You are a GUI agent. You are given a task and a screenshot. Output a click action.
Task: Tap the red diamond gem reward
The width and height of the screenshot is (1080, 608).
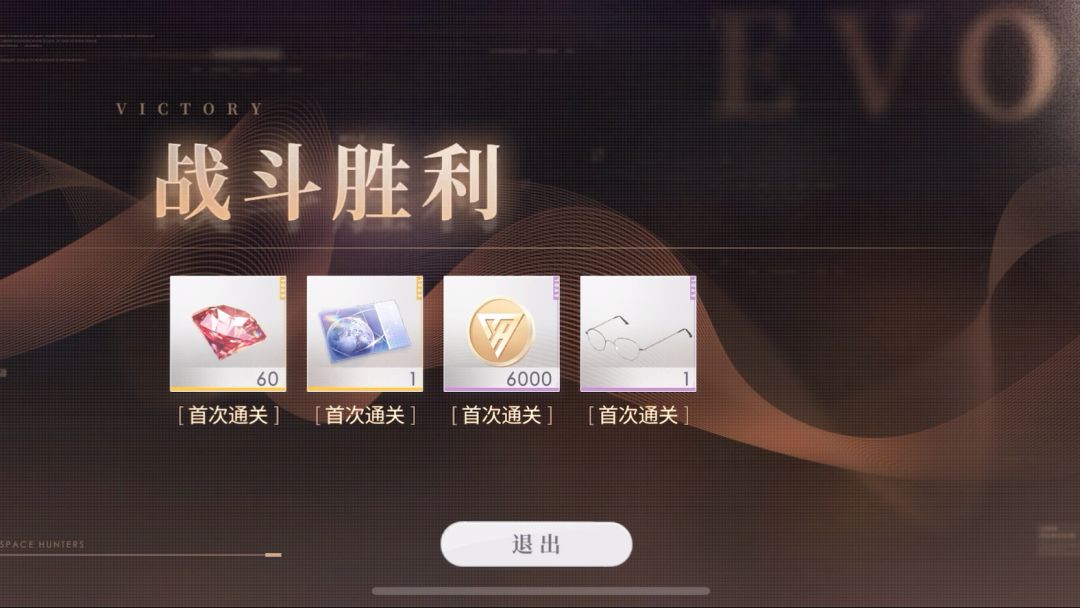point(228,334)
